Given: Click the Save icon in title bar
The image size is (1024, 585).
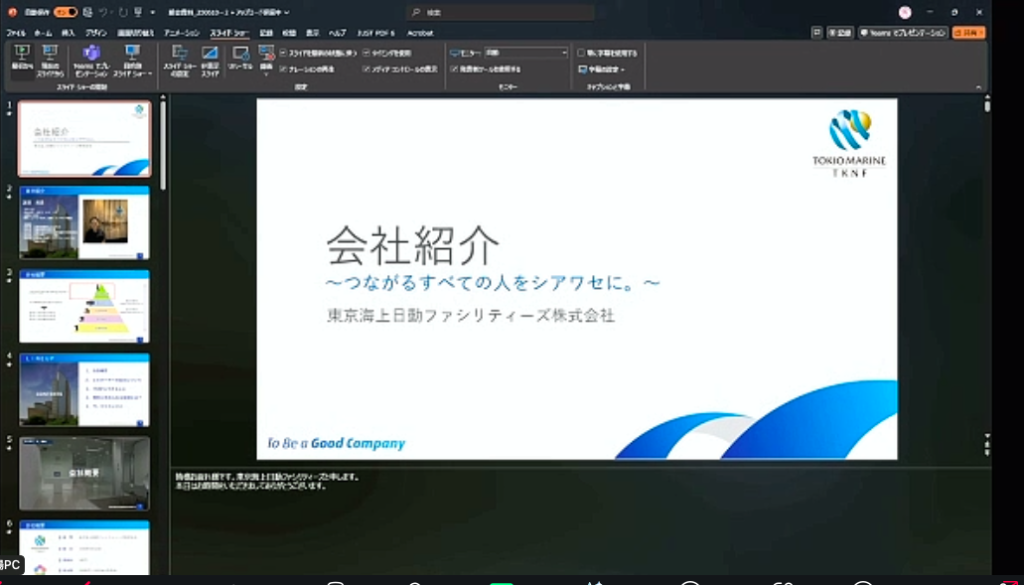Looking at the screenshot, I should tap(88, 12).
